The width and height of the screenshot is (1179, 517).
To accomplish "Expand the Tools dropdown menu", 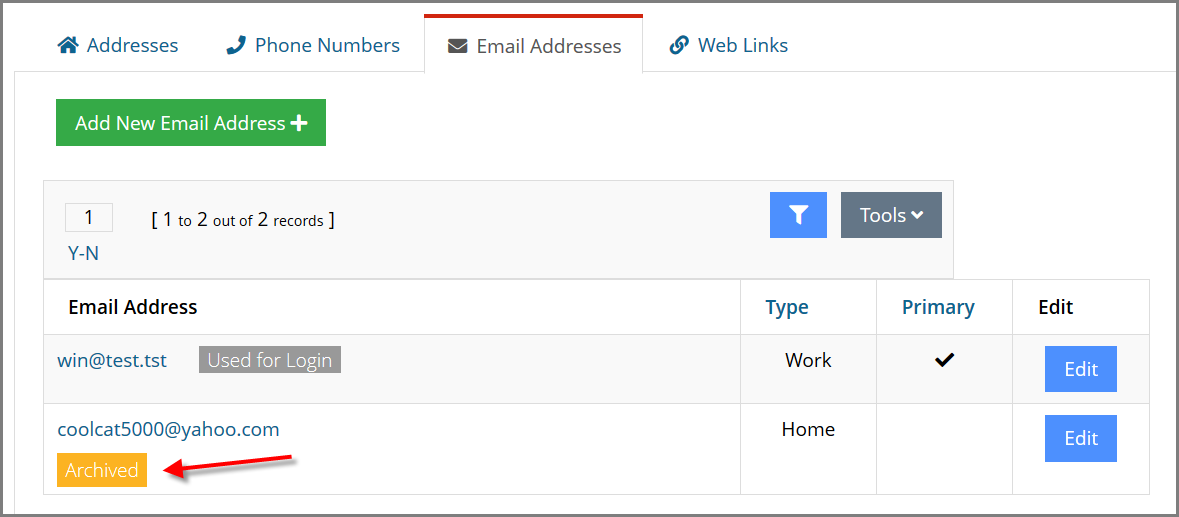I will click(891, 215).
